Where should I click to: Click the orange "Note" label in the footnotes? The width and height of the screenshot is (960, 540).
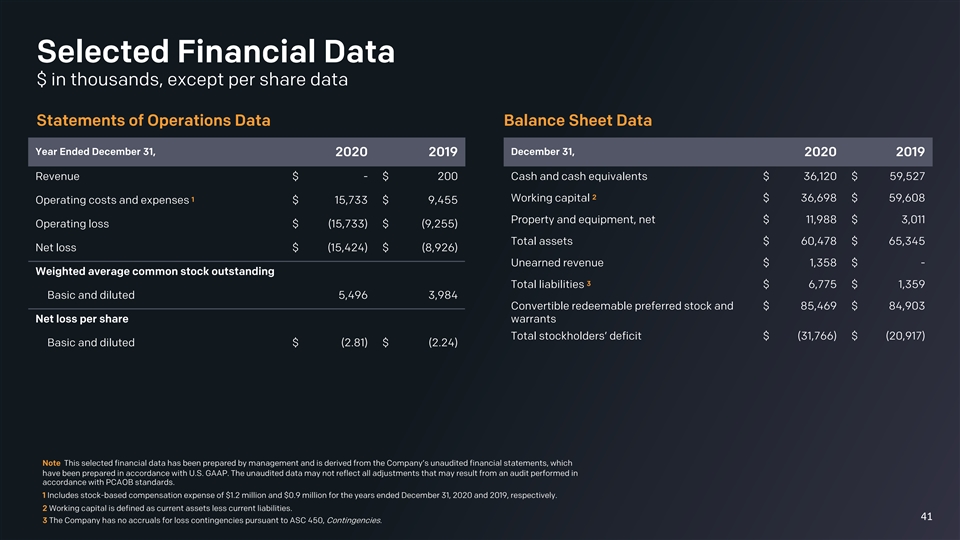click(x=51, y=463)
